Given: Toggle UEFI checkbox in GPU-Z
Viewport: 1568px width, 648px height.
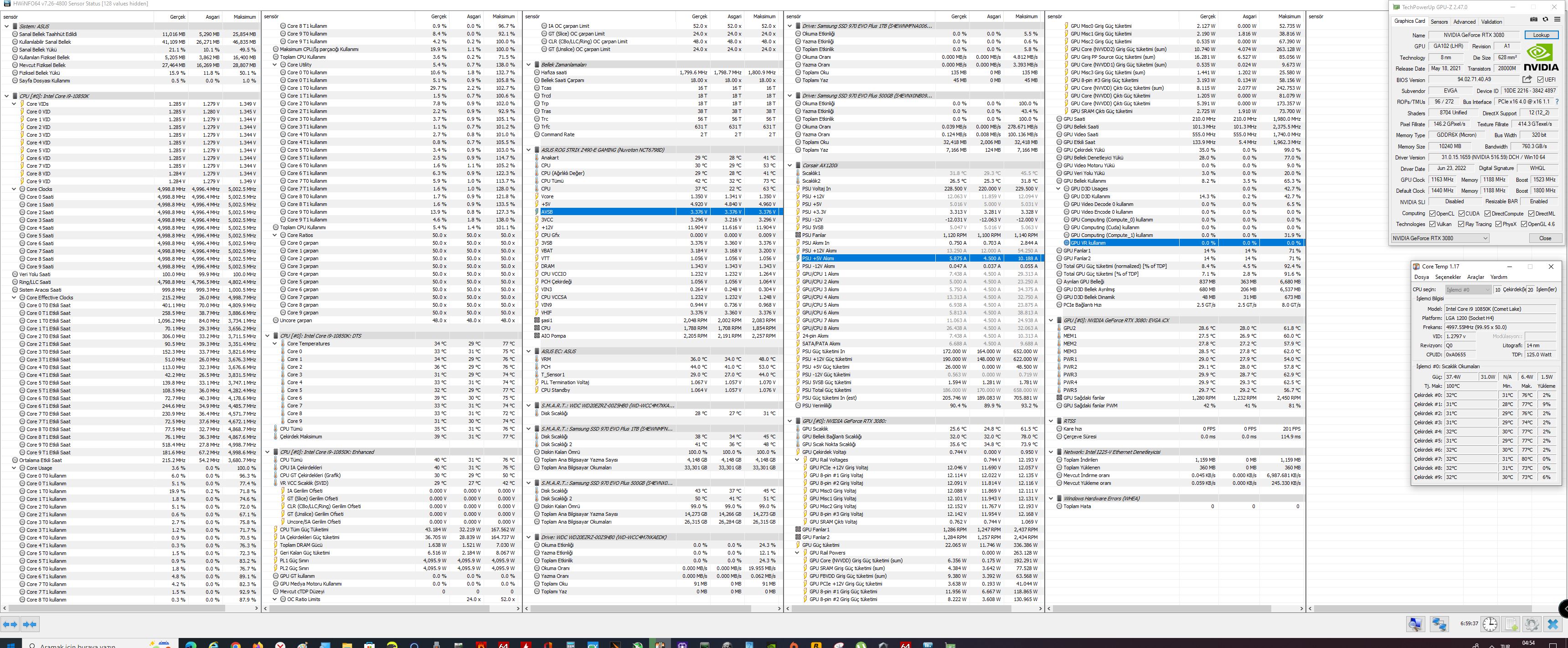Looking at the screenshot, I should coord(1541,79).
